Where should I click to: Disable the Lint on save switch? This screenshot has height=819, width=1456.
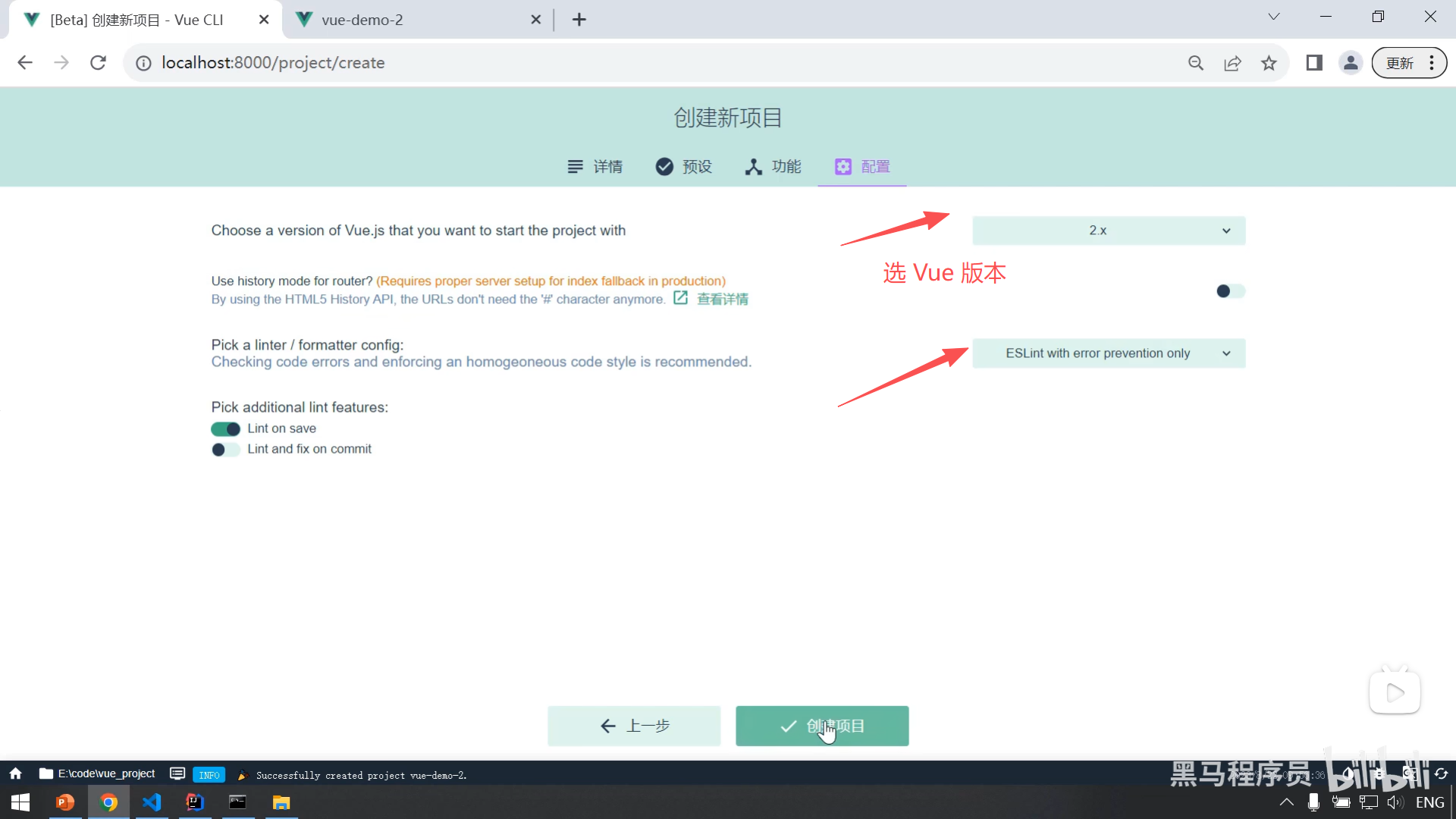pos(225,429)
